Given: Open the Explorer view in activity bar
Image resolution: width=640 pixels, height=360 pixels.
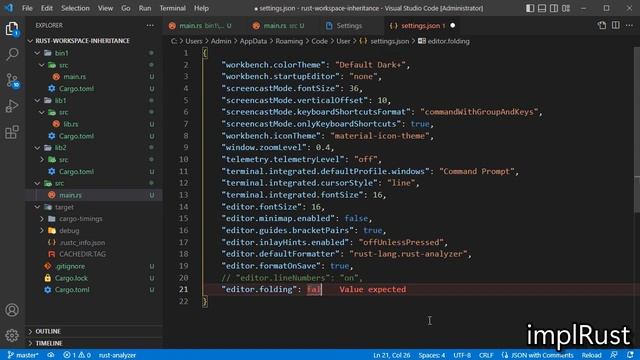Looking at the screenshot, I should pyautogui.click(x=12, y=29).
